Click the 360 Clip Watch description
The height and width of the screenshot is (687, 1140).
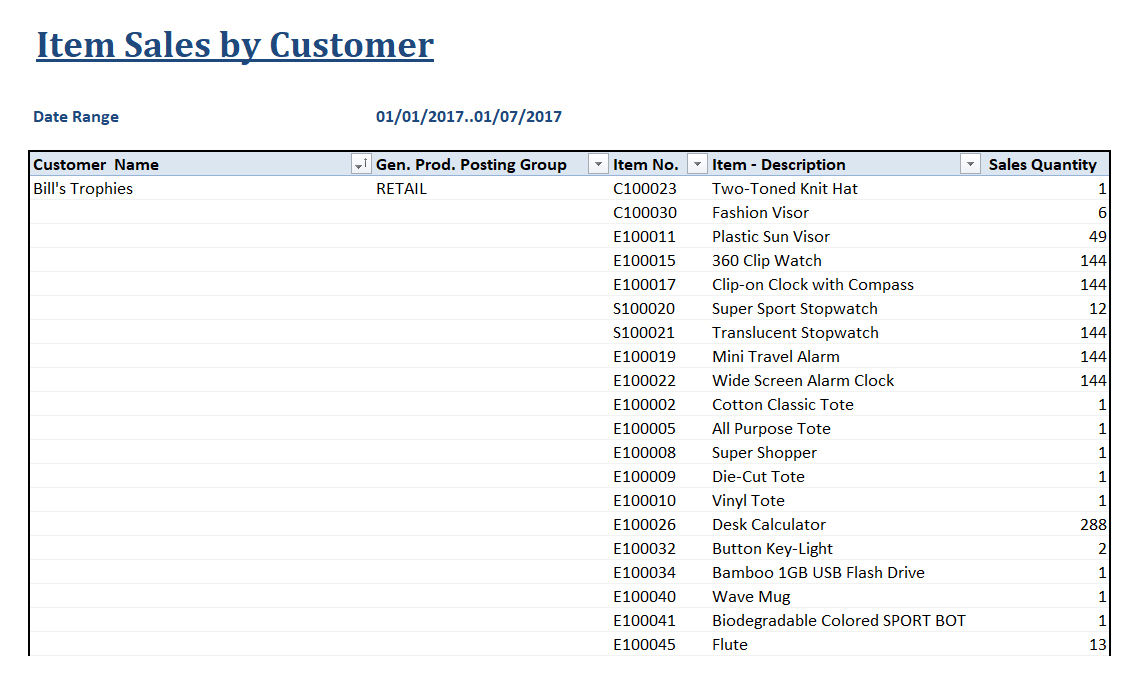point(766,260)
